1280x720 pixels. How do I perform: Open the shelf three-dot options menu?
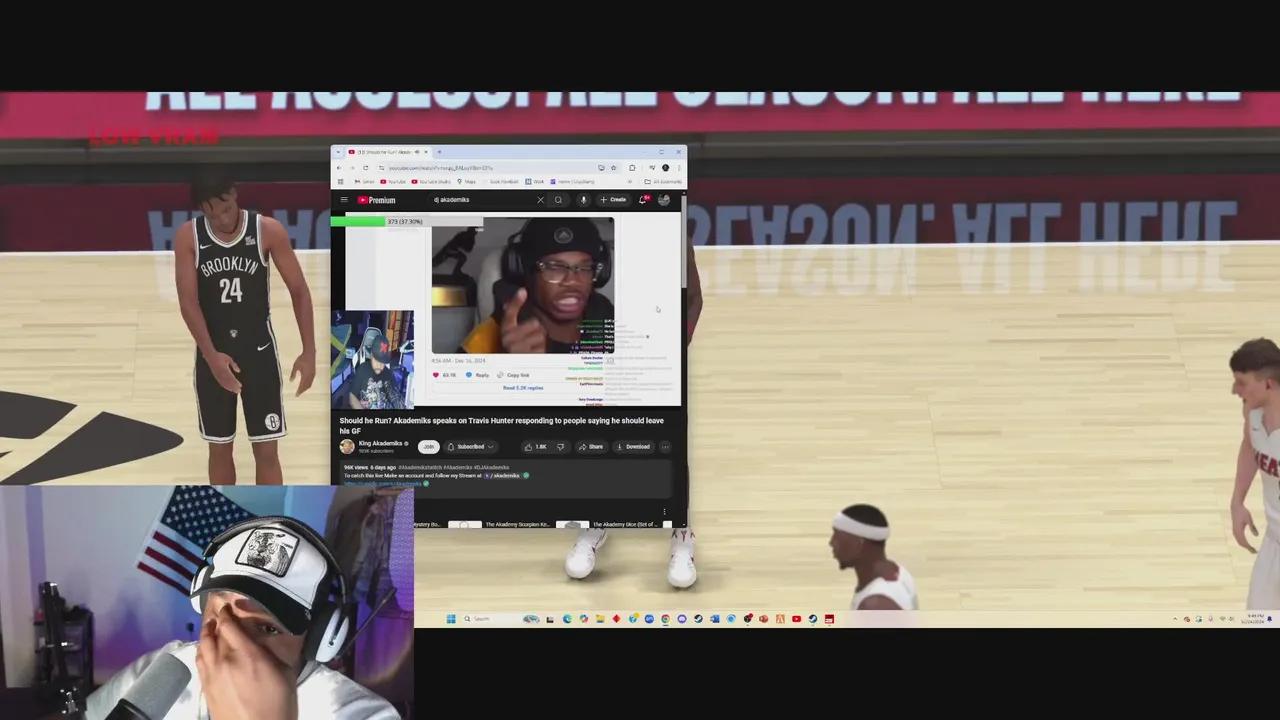click(x=665, y=511)
